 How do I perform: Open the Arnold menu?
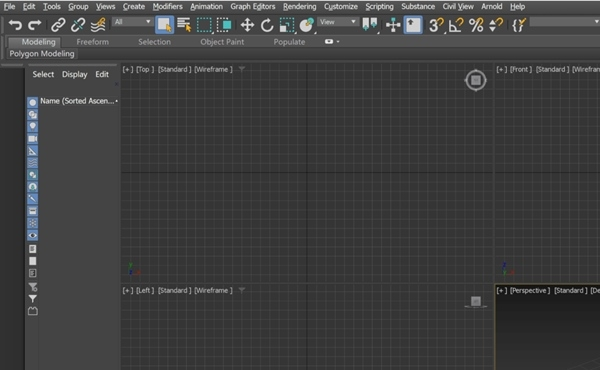click(x=492, y=7)
